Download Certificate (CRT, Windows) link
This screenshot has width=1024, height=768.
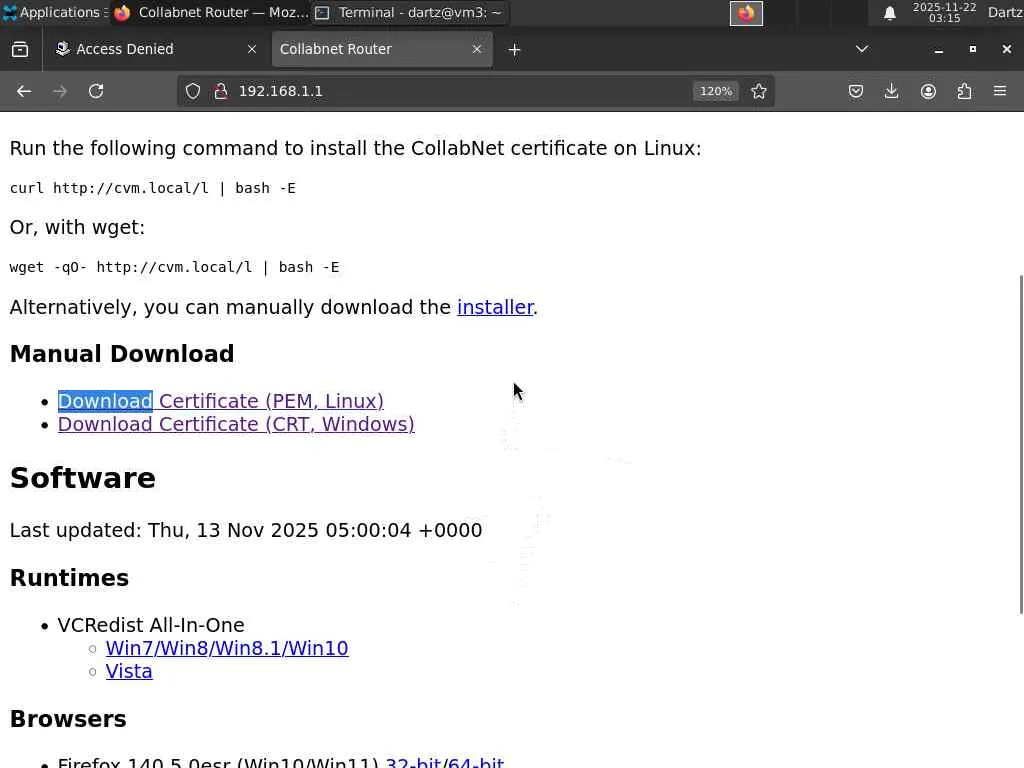point(236,424)
